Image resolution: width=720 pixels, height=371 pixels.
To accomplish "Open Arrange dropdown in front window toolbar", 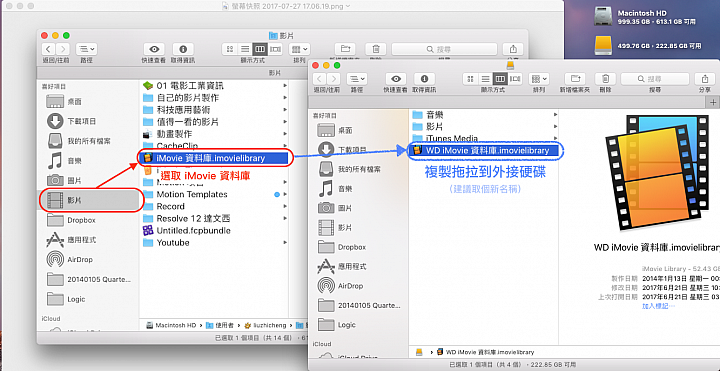I will (x=539, y=79).
